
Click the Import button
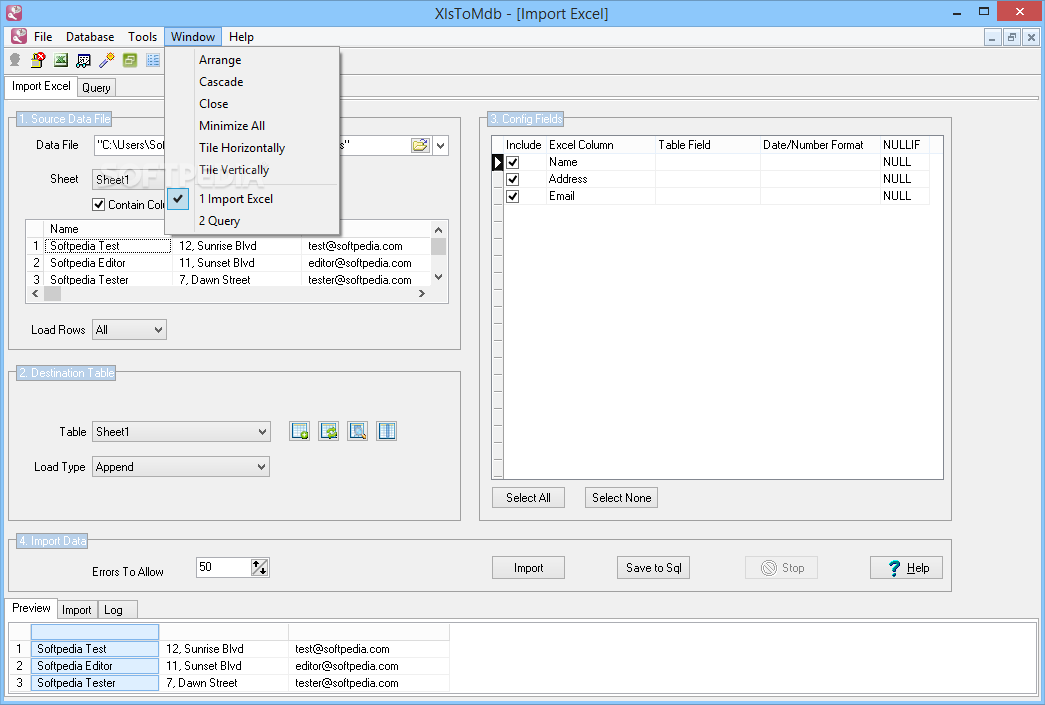528,568
